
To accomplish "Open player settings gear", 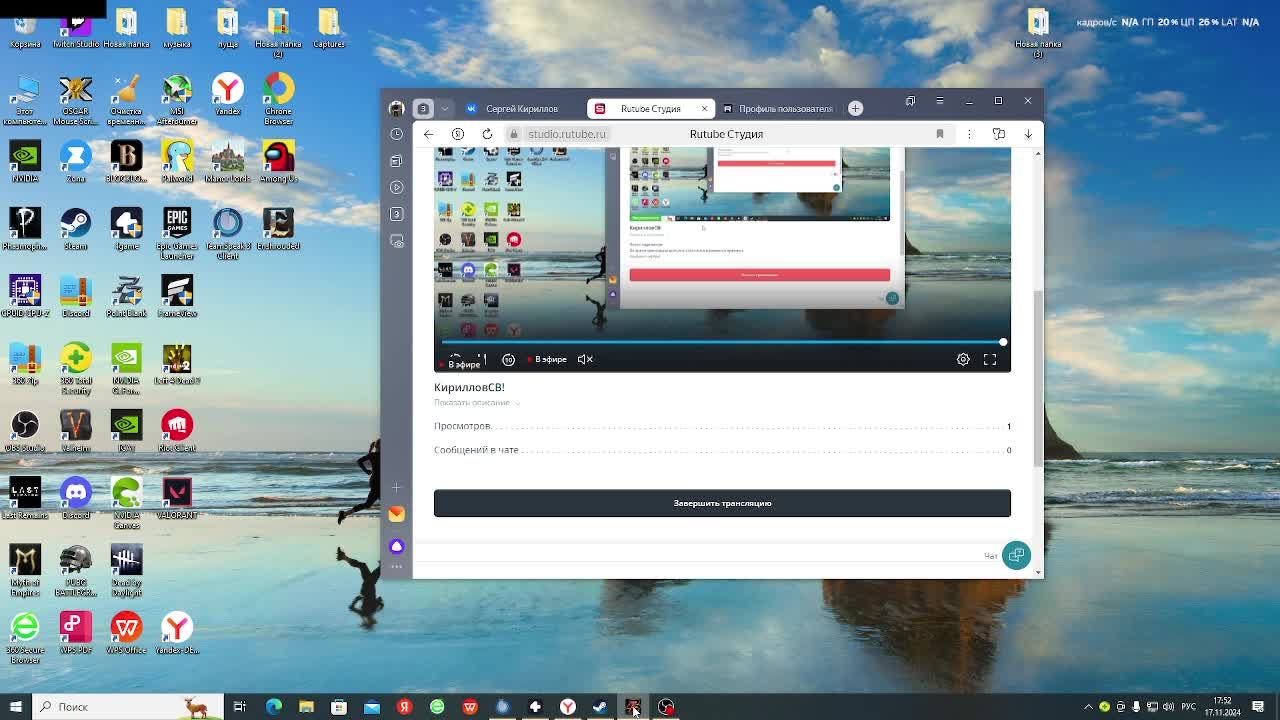I will click(x=963, y=359).
